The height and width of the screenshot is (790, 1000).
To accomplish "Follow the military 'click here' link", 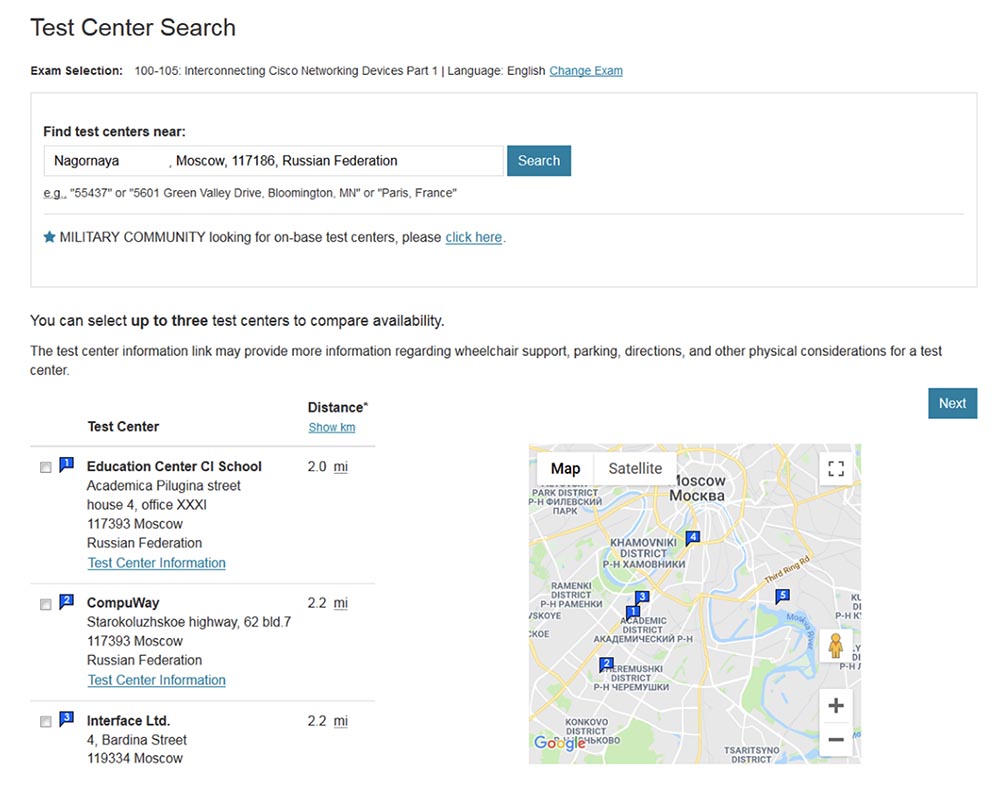I will [x=474, y=237].
